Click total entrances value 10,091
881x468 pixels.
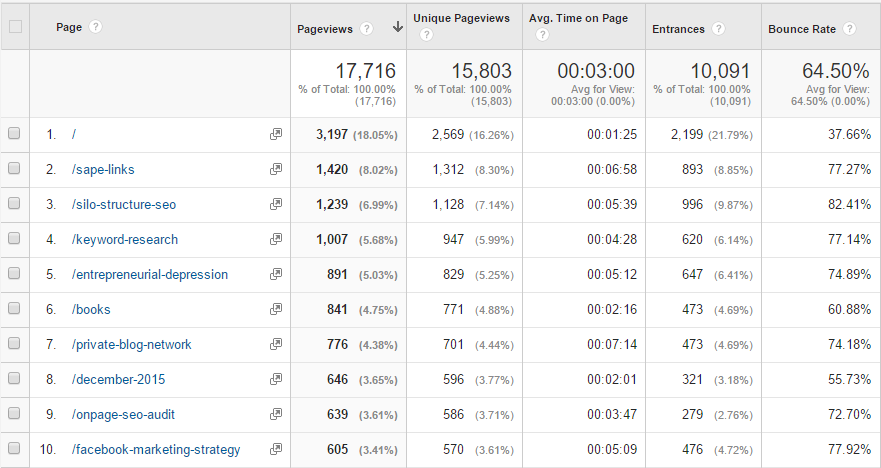tap(720, 71)
